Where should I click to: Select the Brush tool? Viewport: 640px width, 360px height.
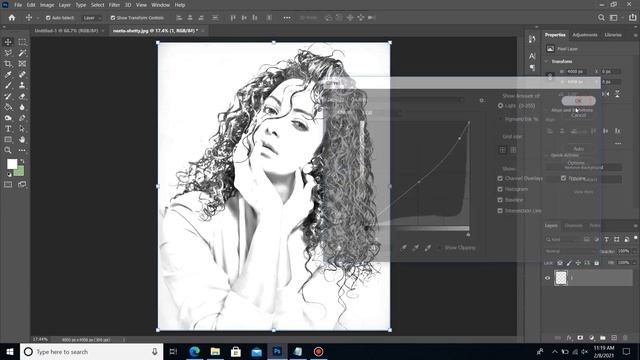(8, 85)
